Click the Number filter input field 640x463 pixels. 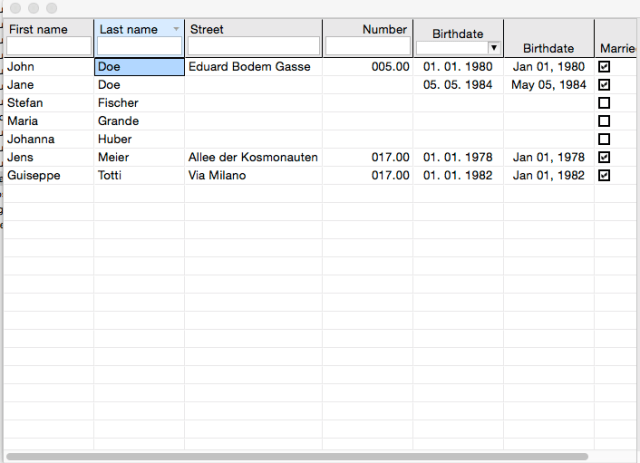tap(367, 46)
